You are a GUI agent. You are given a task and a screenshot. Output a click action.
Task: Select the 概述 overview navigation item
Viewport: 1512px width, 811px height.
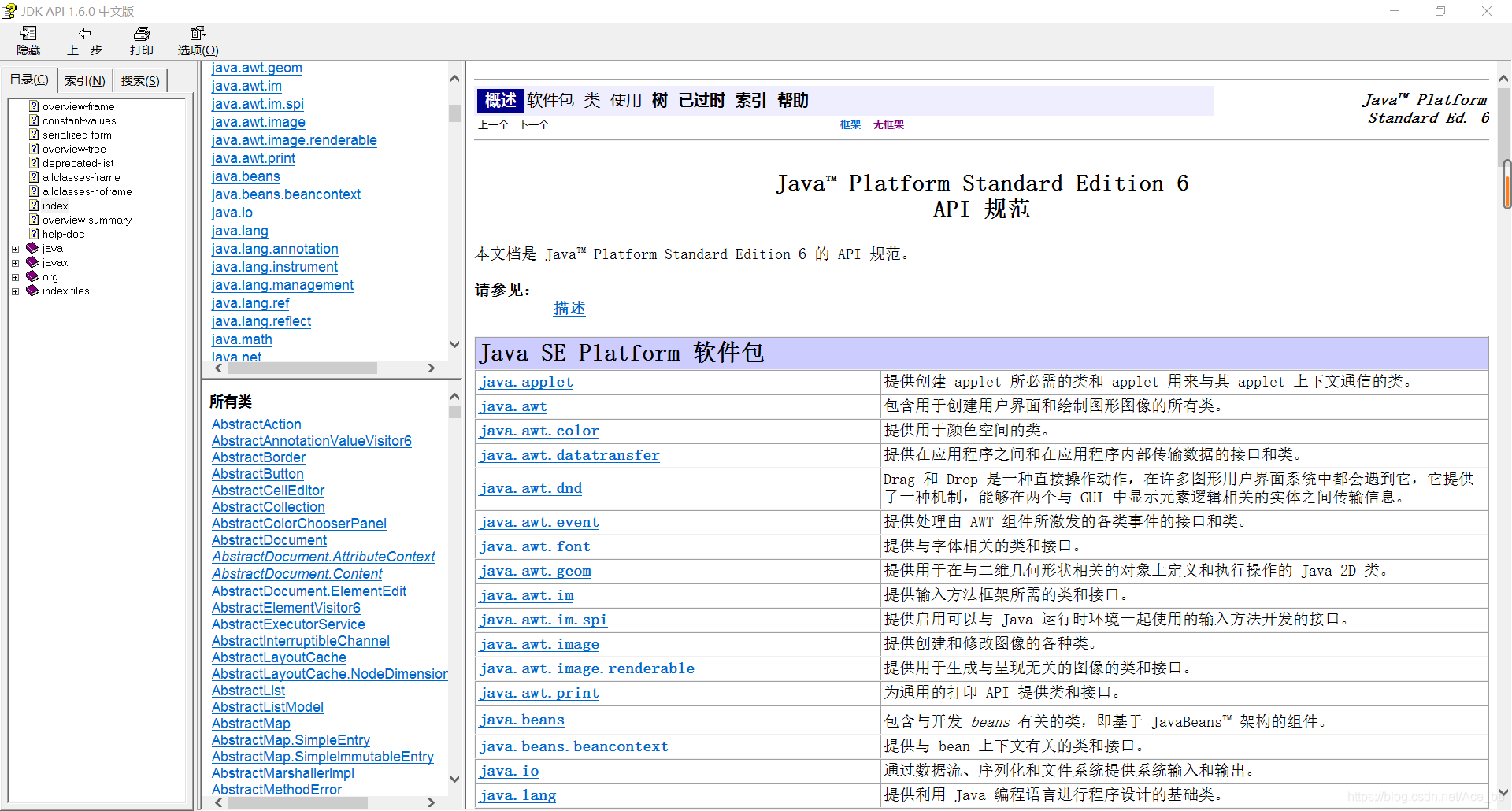501,100
